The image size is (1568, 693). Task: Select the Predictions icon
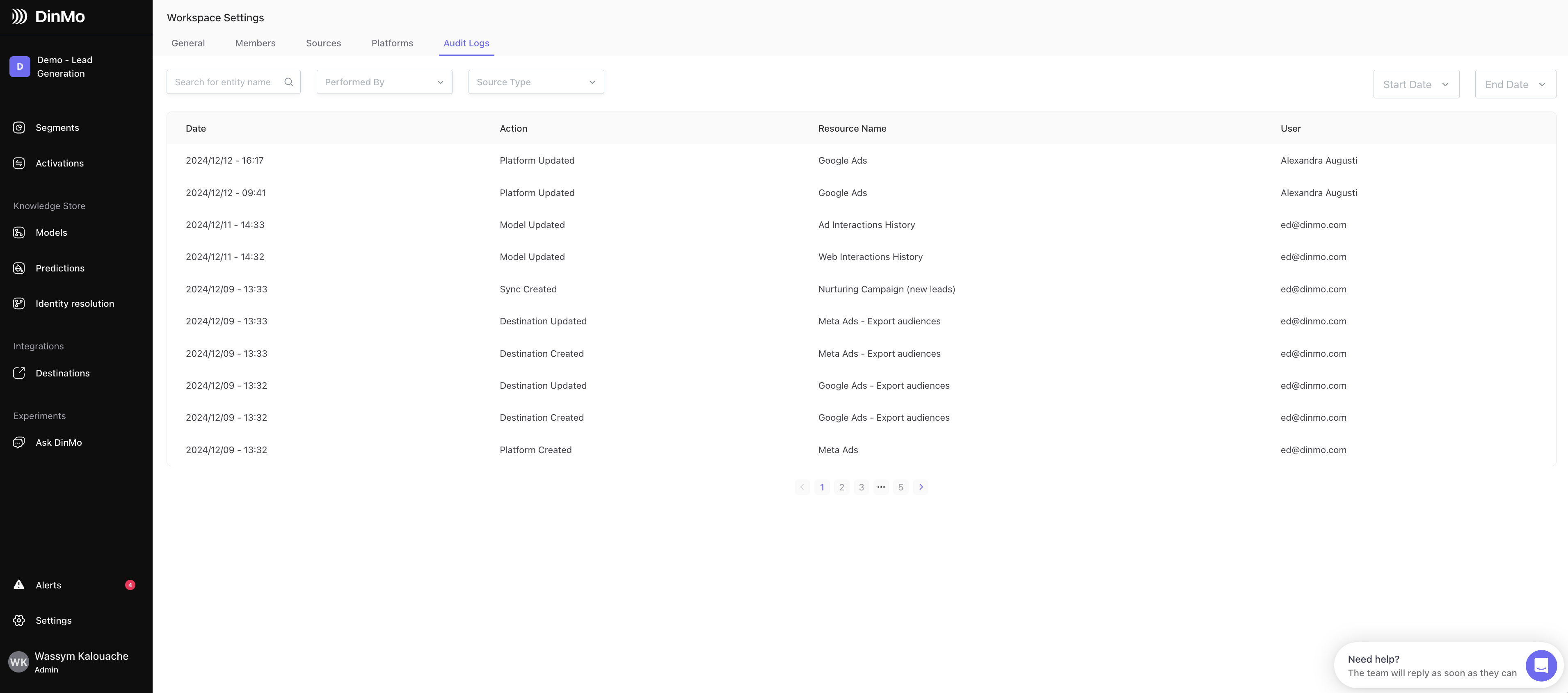tap(19, 268)
